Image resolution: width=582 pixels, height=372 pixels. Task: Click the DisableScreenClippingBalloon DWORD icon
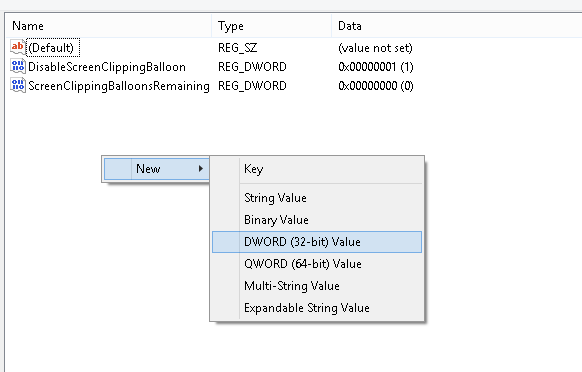point(18,66)
